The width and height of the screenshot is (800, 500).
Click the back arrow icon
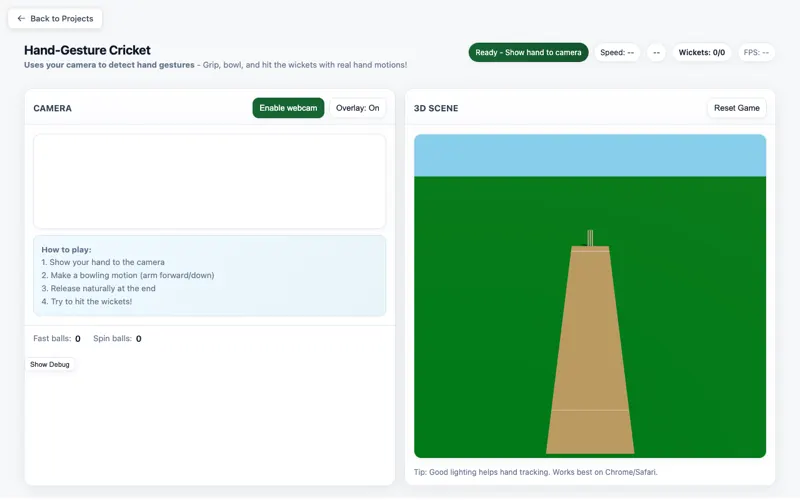[21, 18]
